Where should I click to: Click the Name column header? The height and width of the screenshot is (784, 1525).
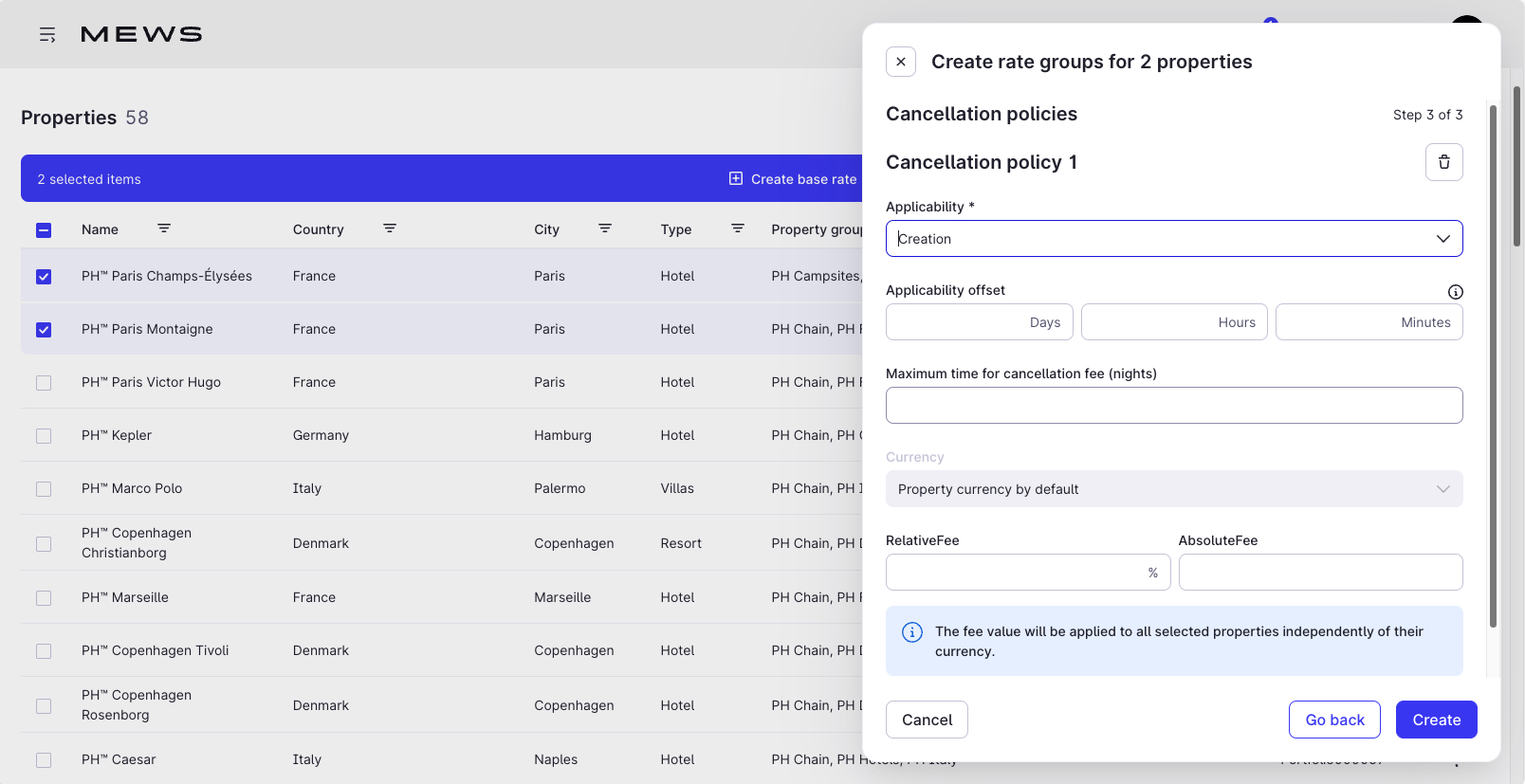coord(100,229)
